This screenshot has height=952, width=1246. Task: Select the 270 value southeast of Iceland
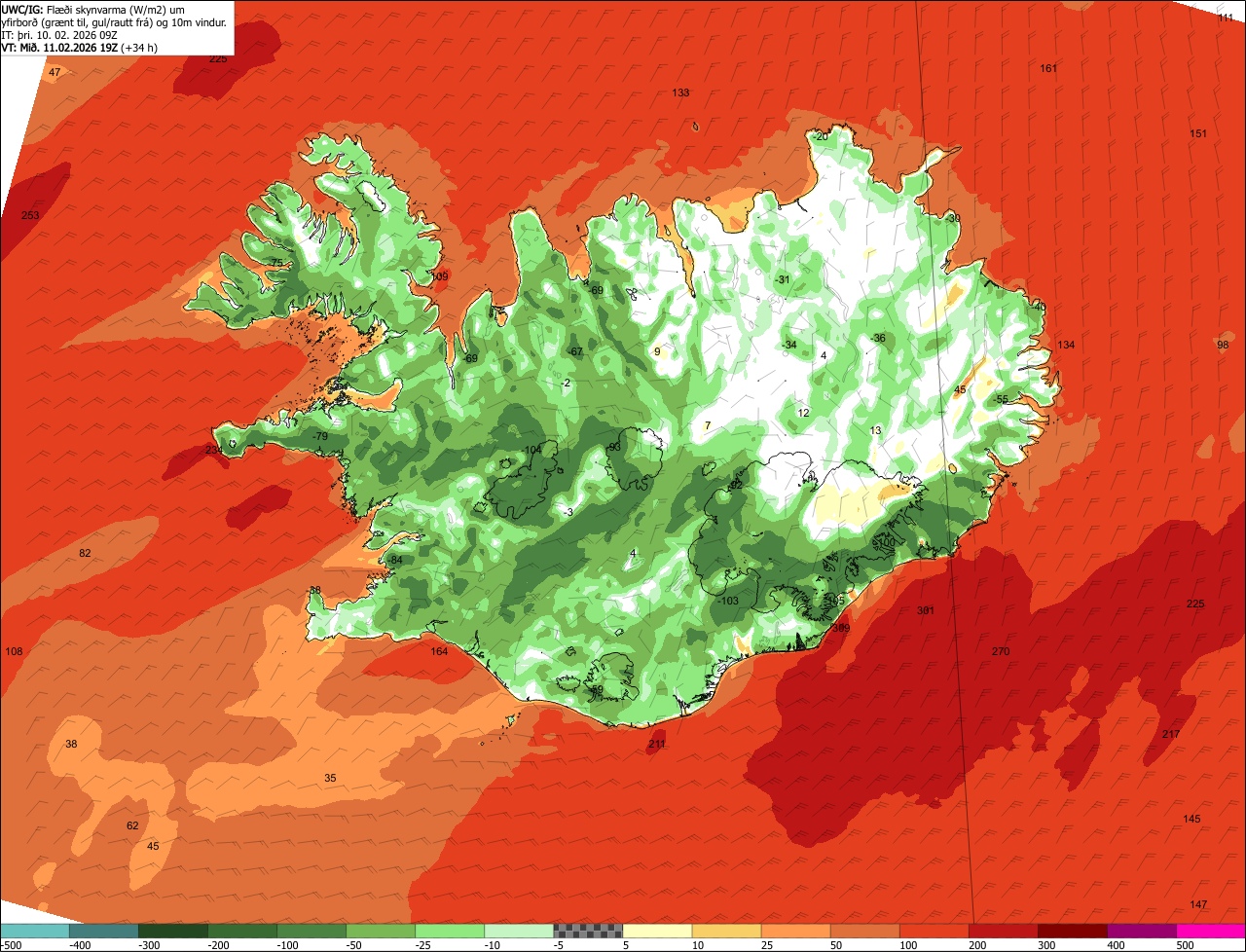click(1001, 651)
